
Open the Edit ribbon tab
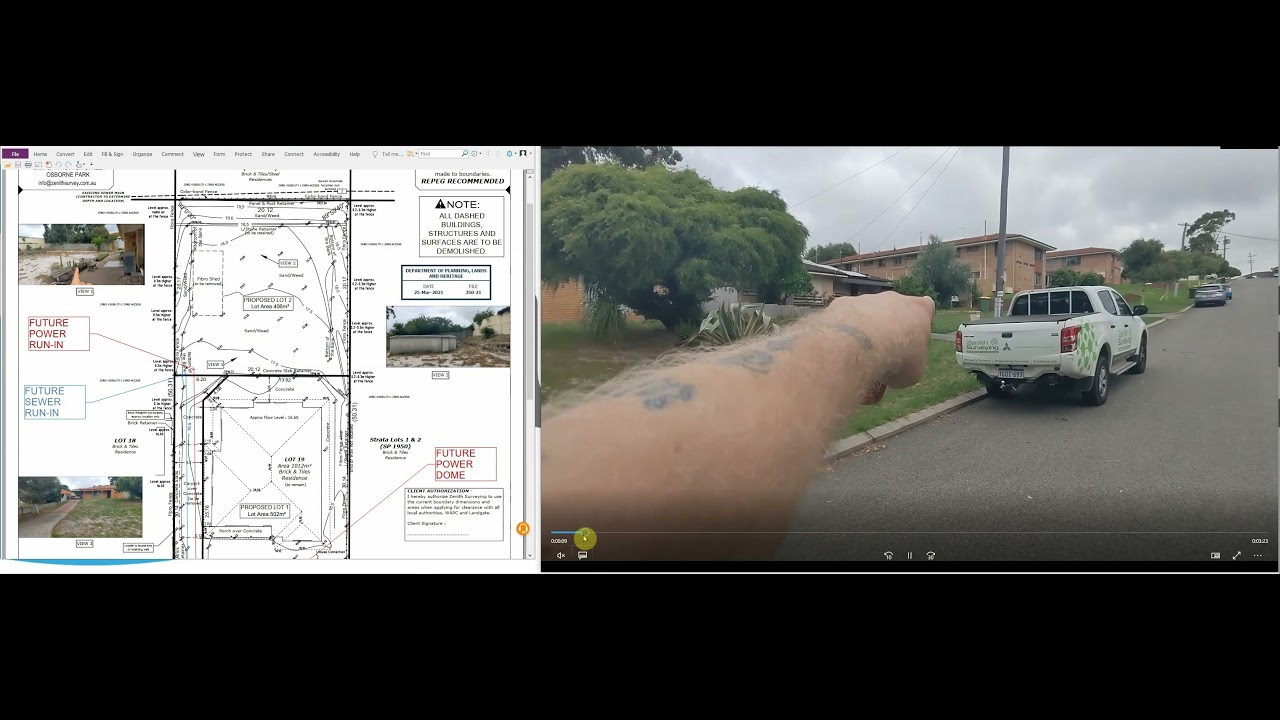click(88, 154)
